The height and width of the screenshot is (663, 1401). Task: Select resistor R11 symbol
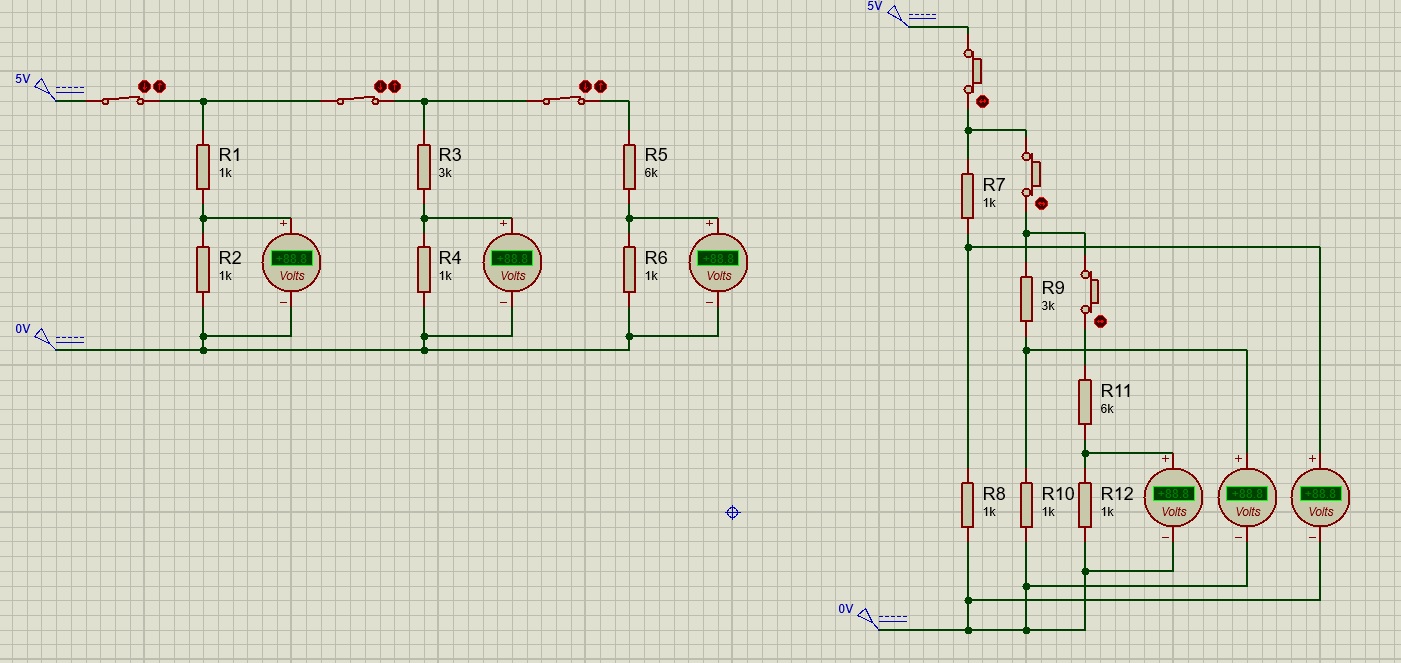1085,401
